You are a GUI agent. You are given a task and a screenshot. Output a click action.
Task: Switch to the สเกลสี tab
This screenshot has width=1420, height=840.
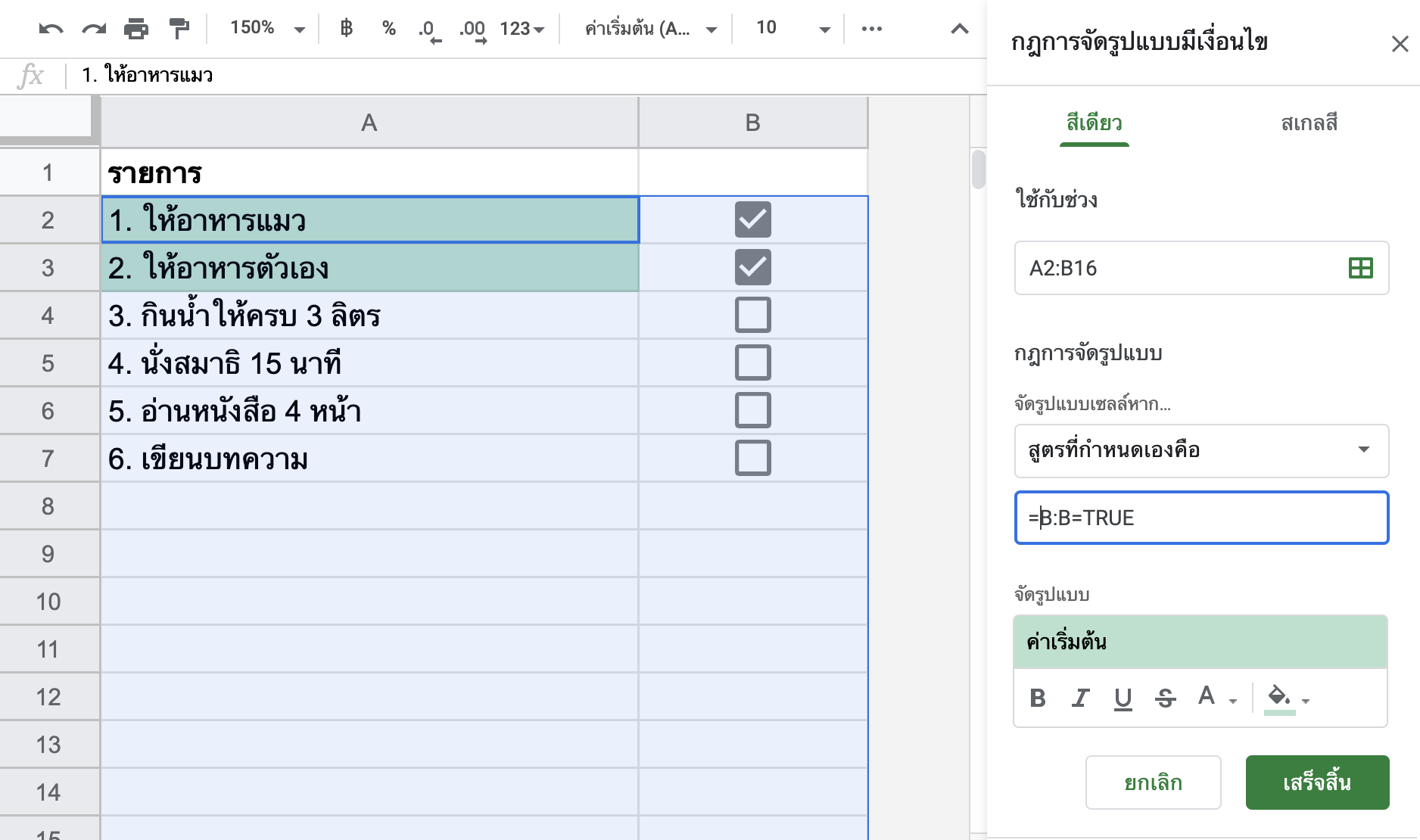pos(1309,123)
